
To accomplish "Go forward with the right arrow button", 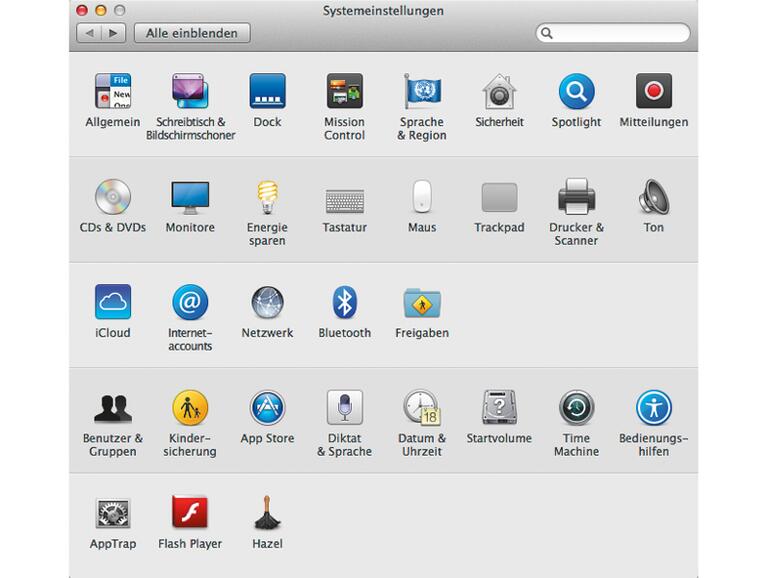I will coord(113,33).
